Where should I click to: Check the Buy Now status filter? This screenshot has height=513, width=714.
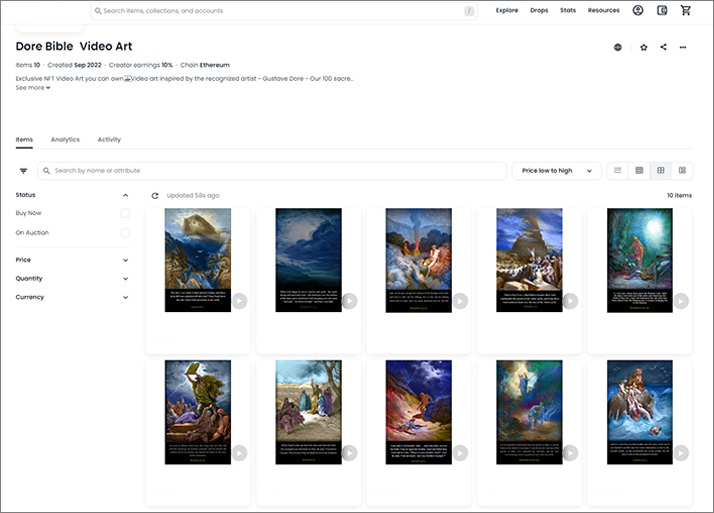point(125,213)
